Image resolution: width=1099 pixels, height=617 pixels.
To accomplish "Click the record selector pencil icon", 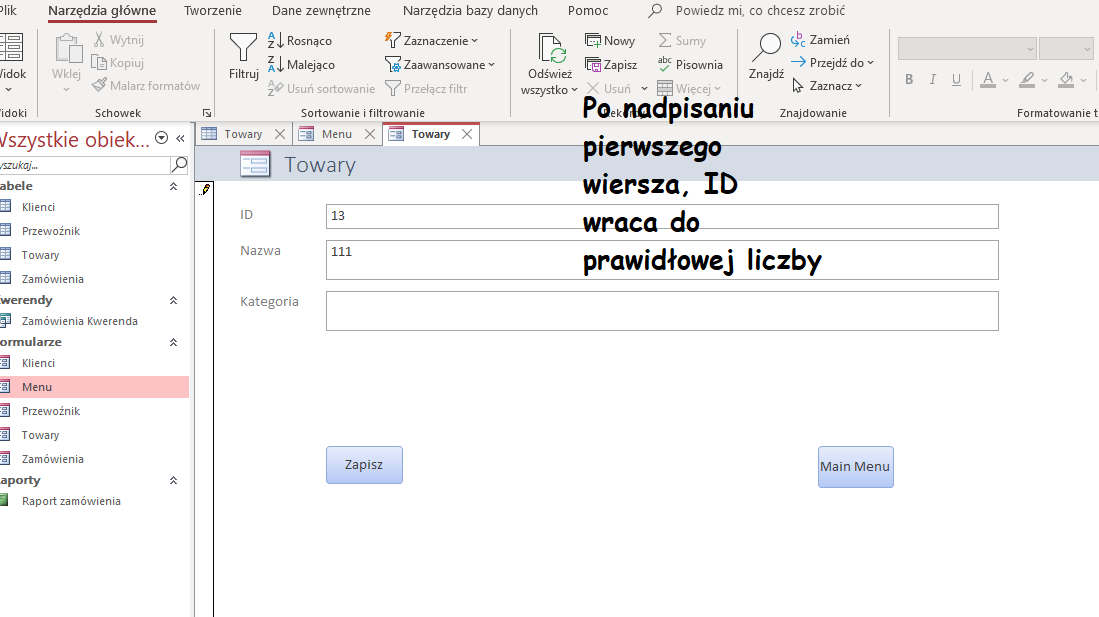I will pyautogui.click(x=205, y=189).
